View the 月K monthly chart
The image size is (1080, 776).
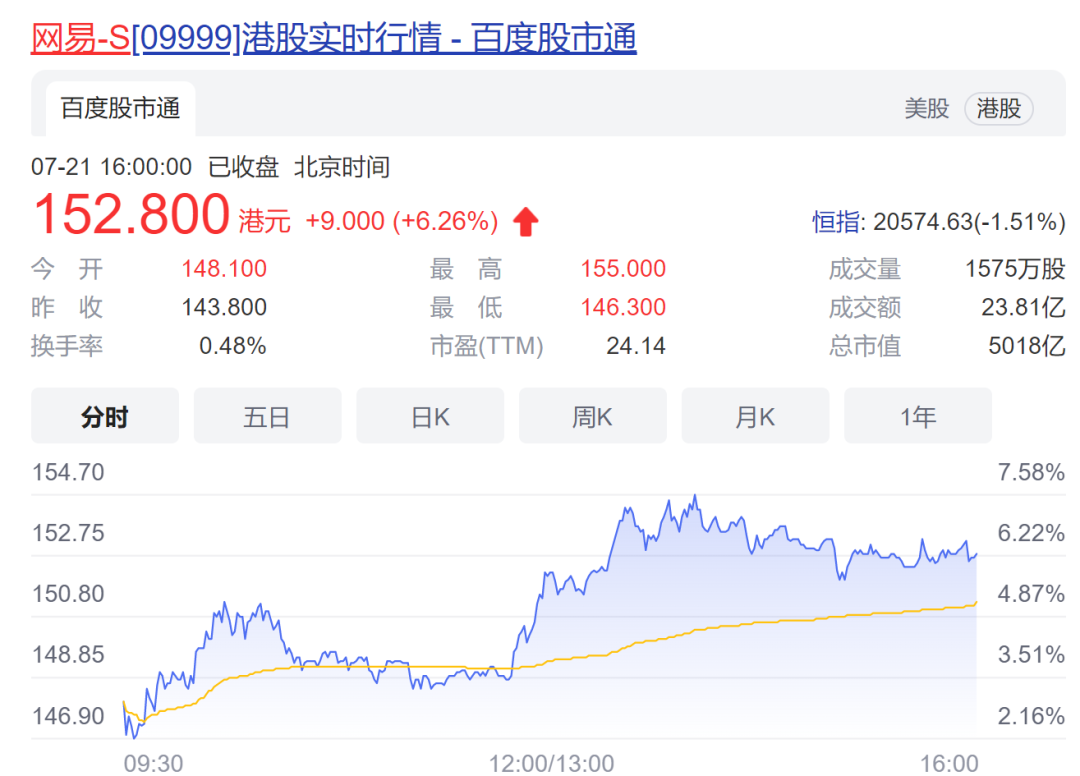(x=755, y=416)
